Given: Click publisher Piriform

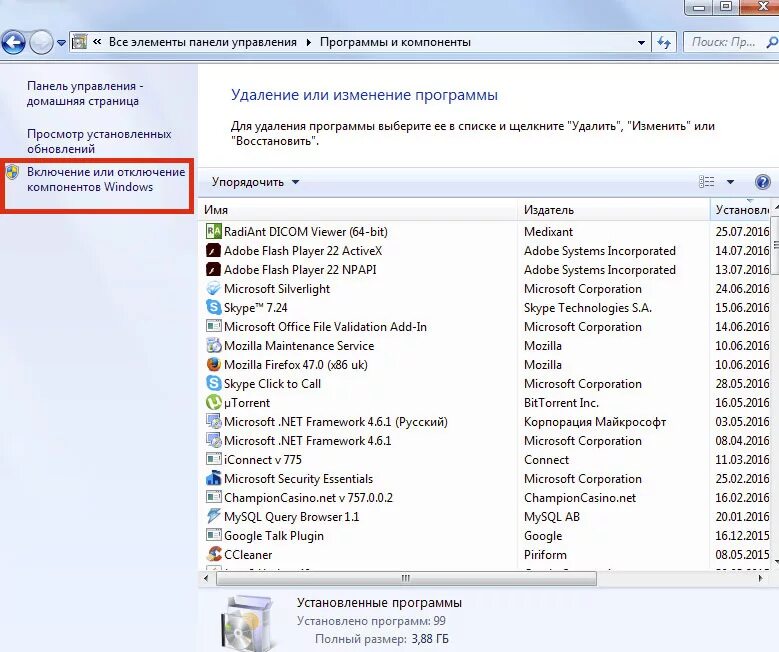Looking at the screenshot, I should tap(545, 555).
